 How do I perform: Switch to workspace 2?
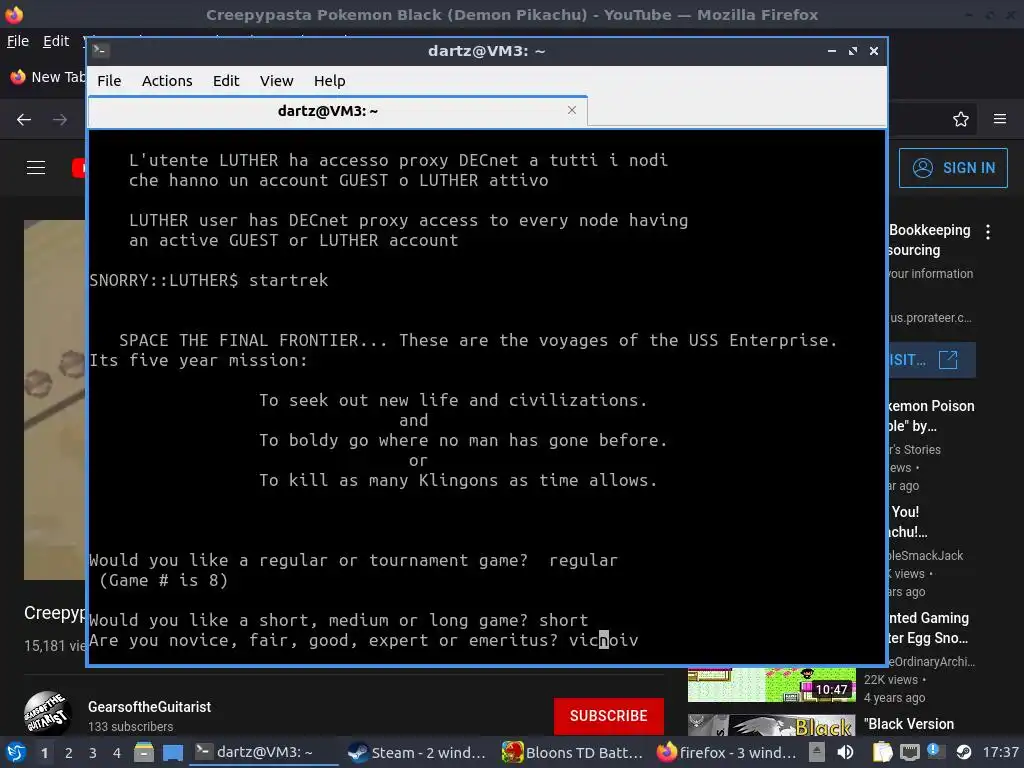(x=69, y=752)
